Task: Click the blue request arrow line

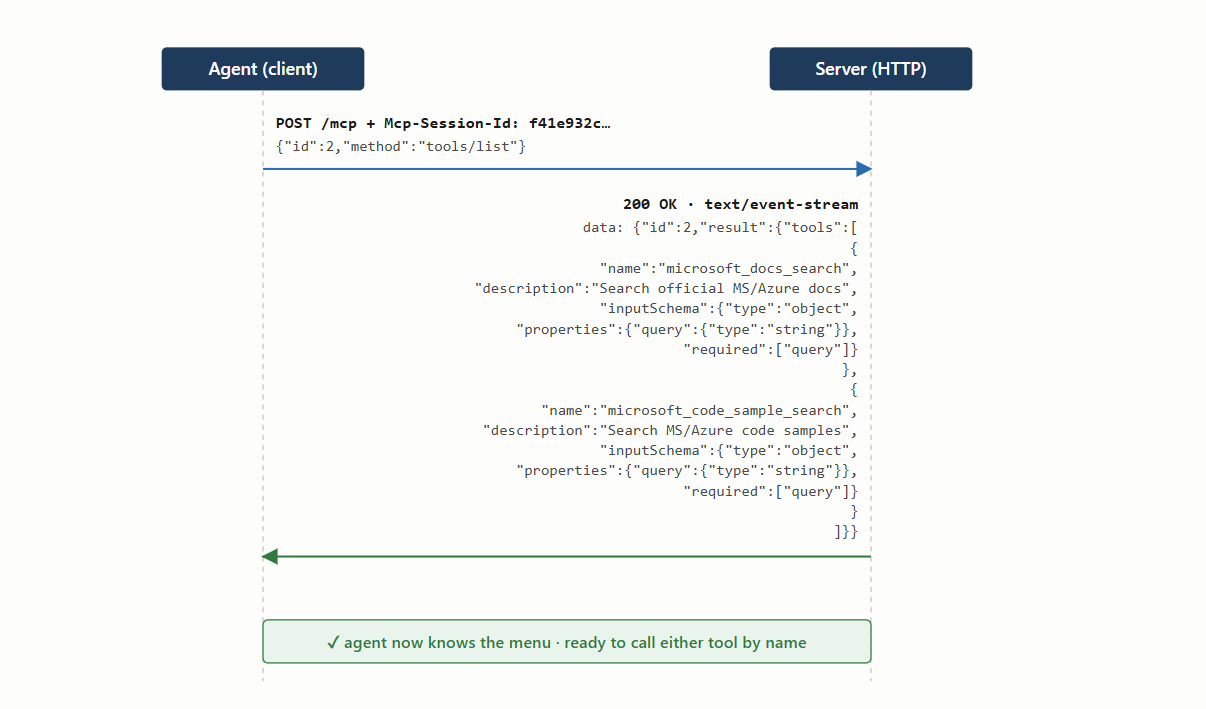Action: coord(567,169)
